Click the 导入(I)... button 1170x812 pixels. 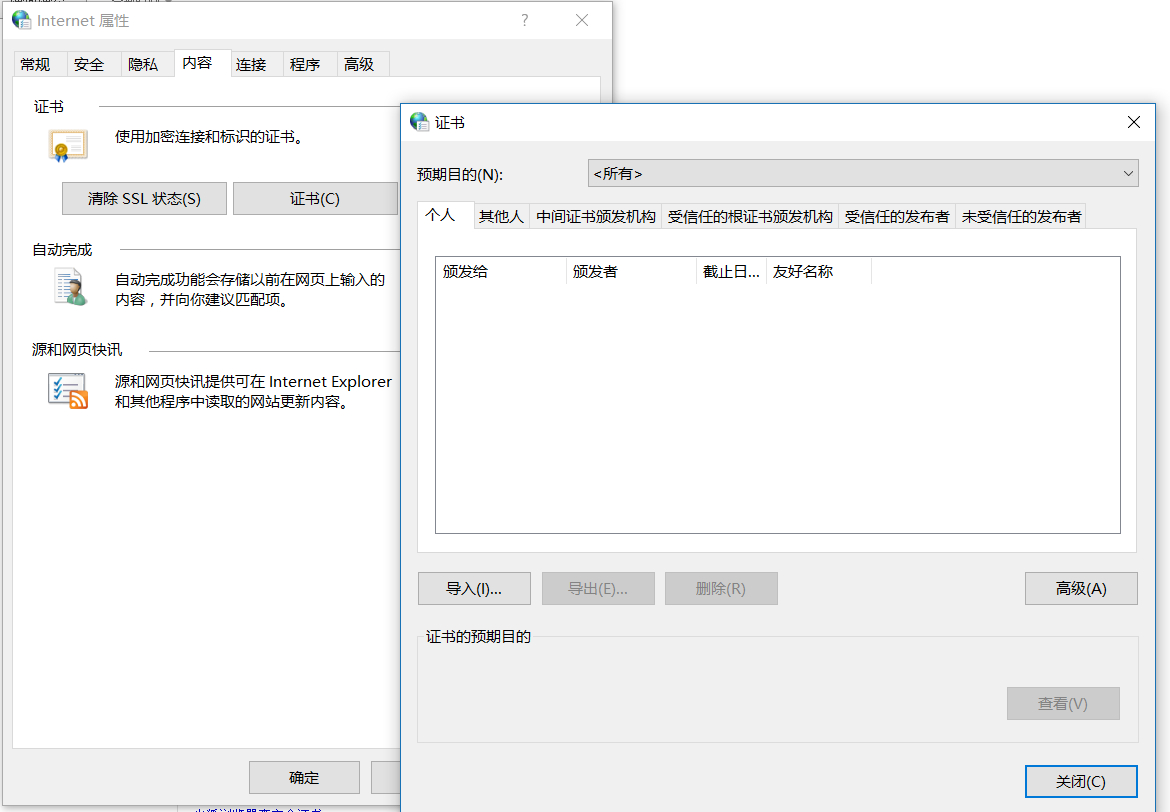475,589
